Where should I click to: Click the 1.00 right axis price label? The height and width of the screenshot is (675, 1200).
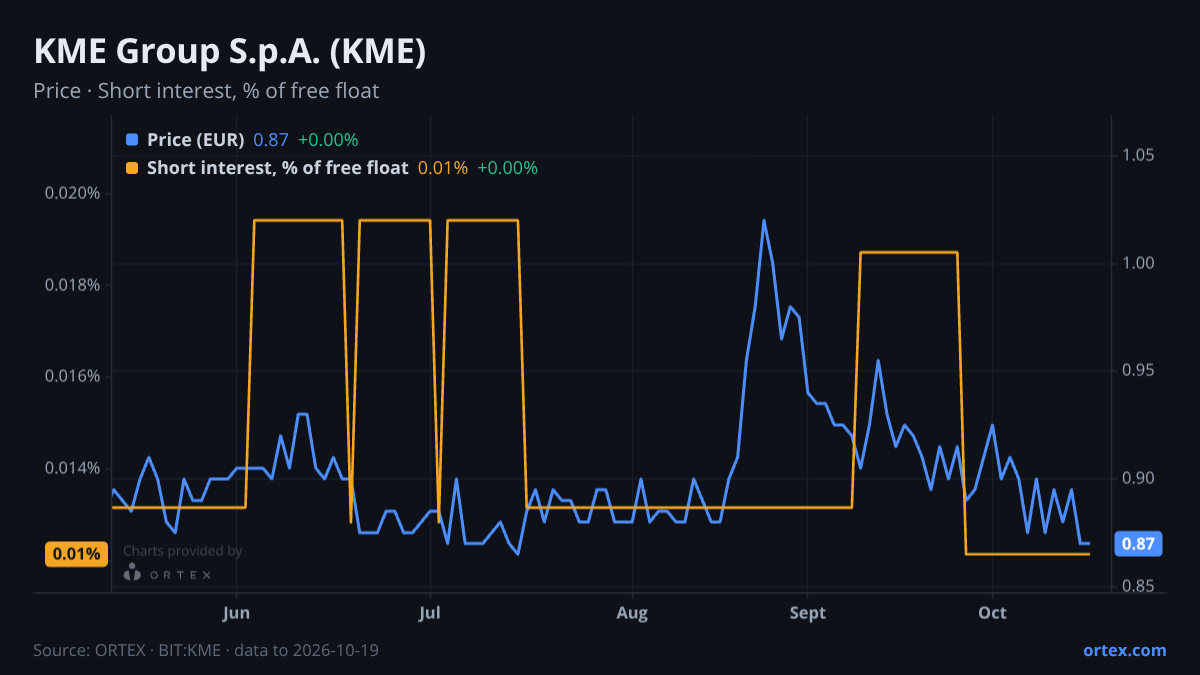(x=1138, y=263)
